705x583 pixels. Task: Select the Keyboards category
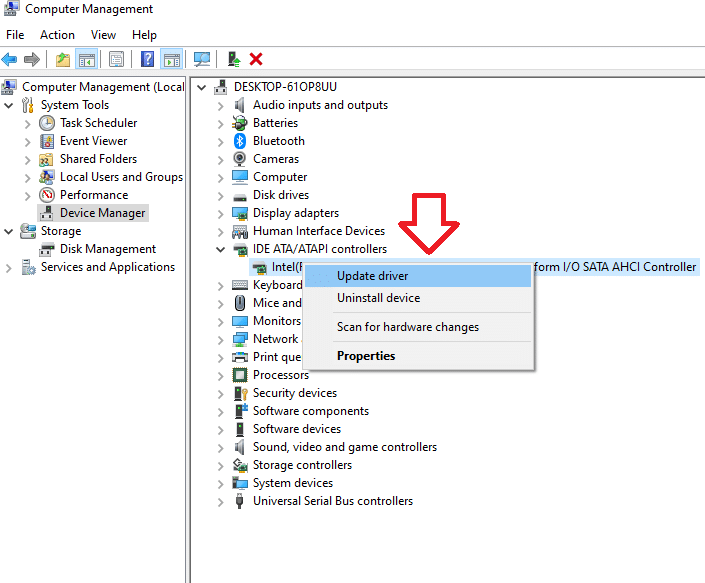pyautogui.click(x=277, y=285)
